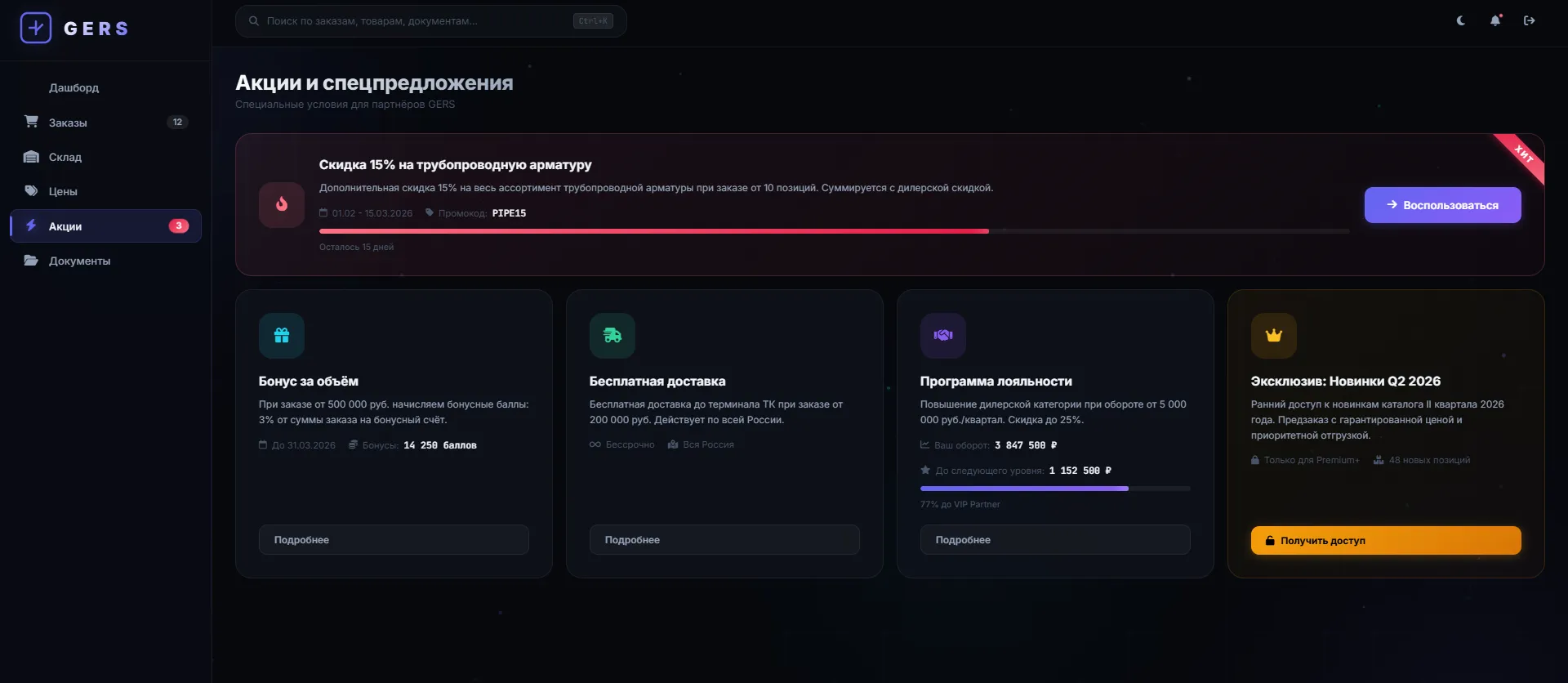Open the Дашборд menu item
Image resolution: width=1568 pixels, height=683 pixels.
73,87
